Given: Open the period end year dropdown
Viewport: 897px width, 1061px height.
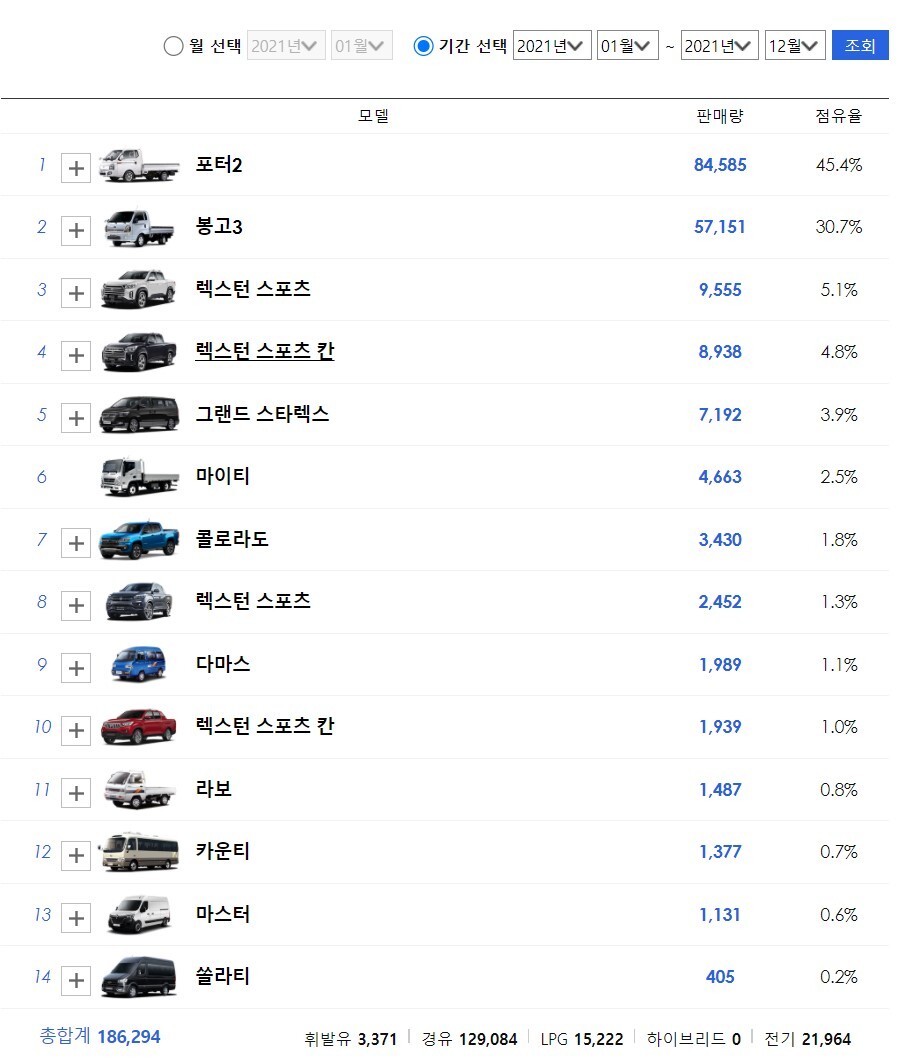Looking at the screenshot, I should point(719,45).
